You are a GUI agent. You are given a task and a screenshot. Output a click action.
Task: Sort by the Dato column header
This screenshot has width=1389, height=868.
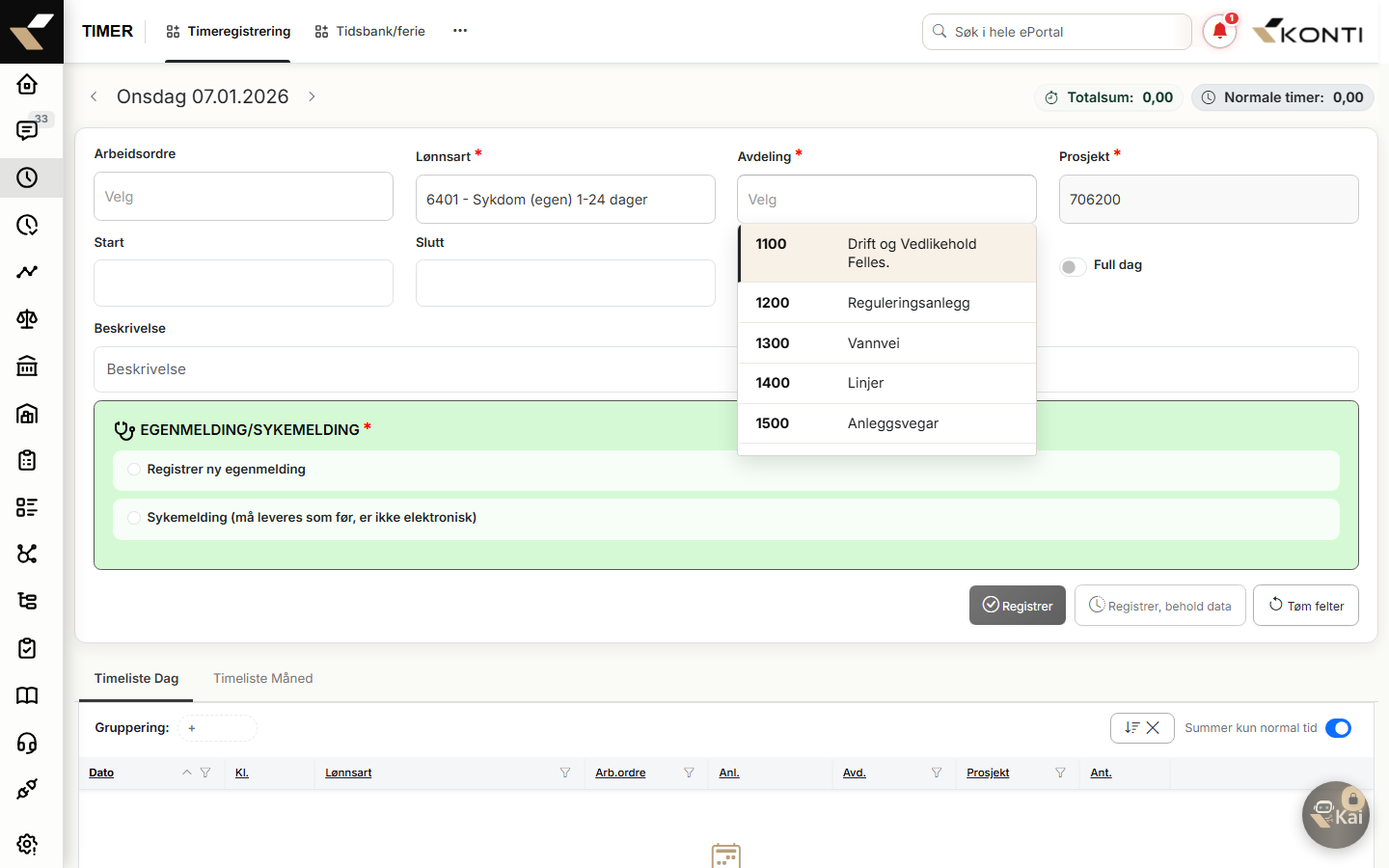click(x=101, y=773)
